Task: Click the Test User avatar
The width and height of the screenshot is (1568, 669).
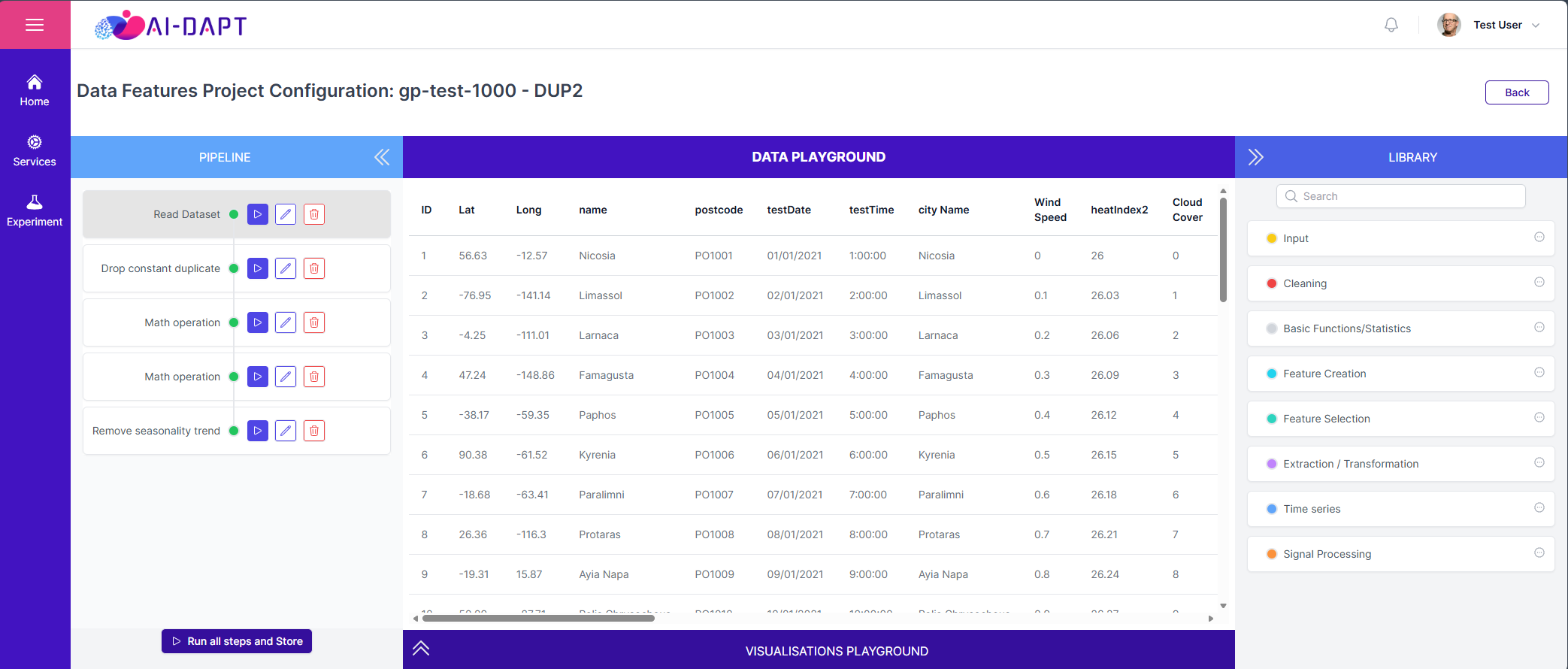Action: pos(1448,25)
